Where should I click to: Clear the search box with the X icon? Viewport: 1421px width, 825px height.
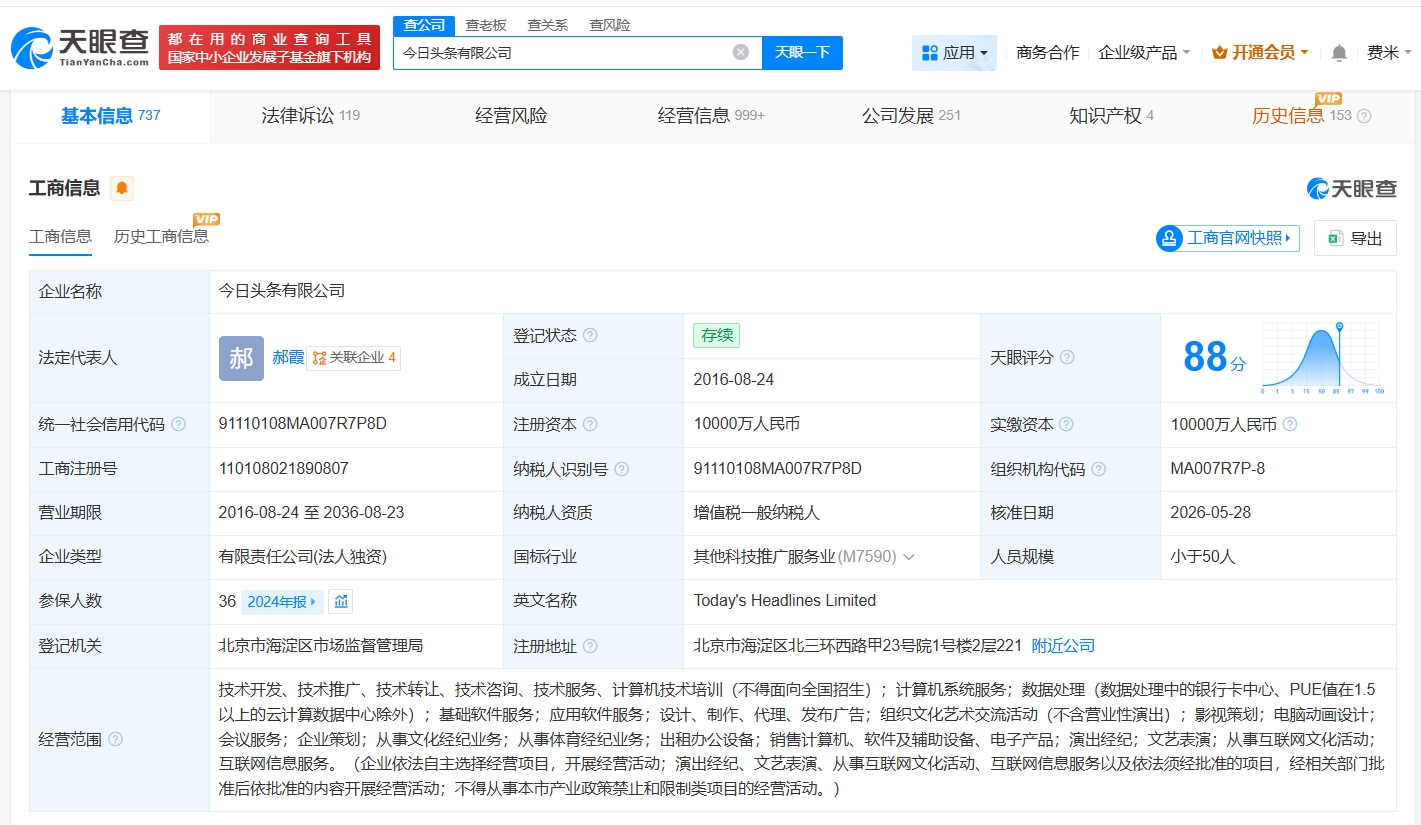pos(740,52)
